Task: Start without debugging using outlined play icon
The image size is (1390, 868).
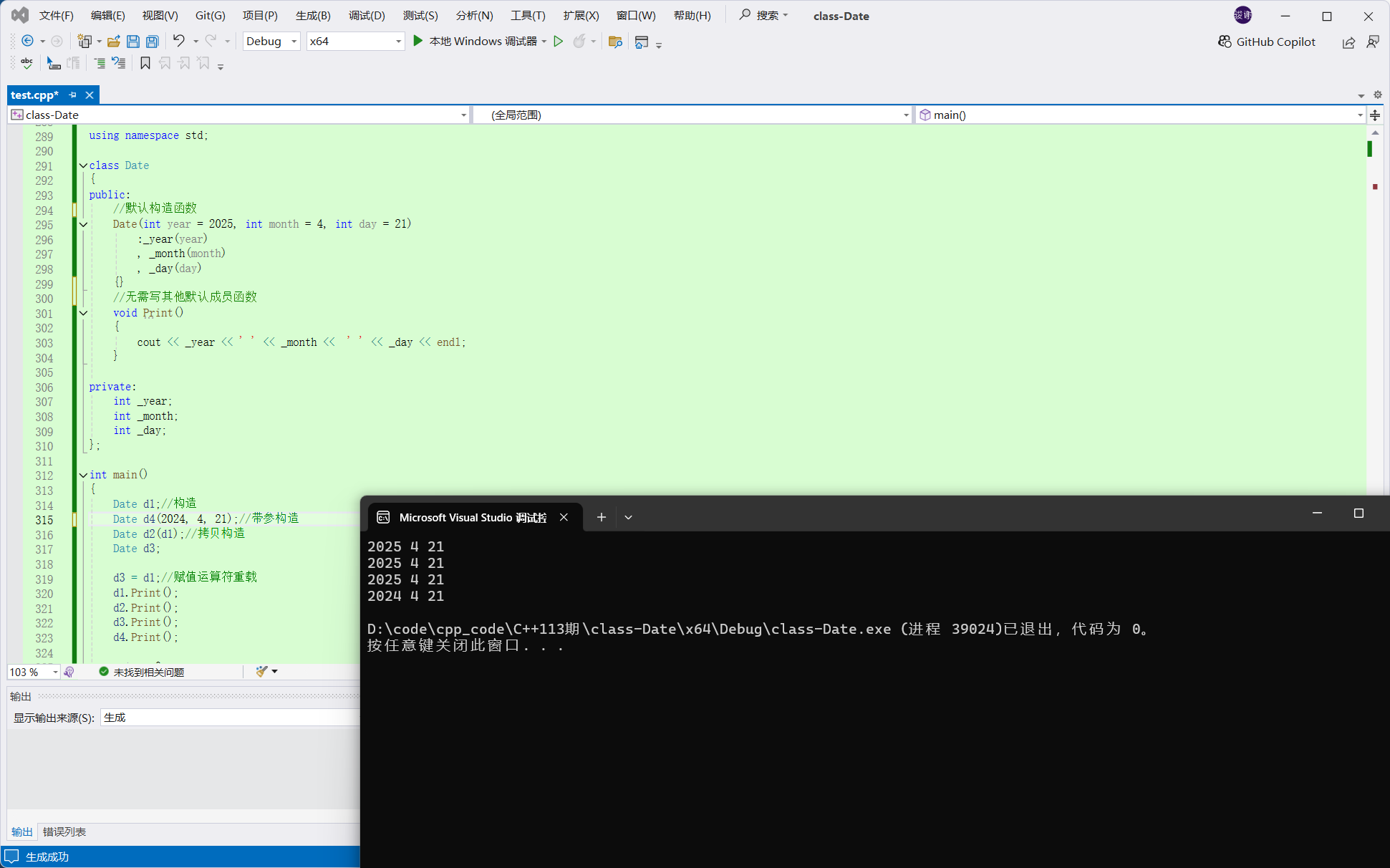Action: [x=559, y=42]
